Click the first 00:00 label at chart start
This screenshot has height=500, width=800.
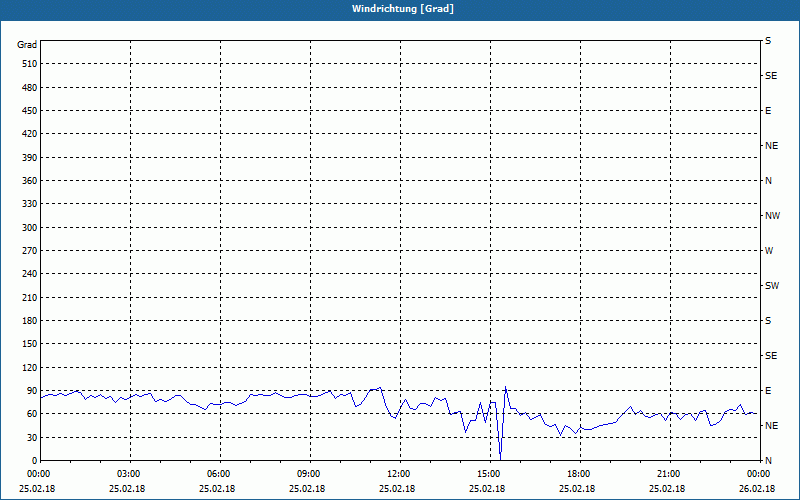tap(39, 473)
